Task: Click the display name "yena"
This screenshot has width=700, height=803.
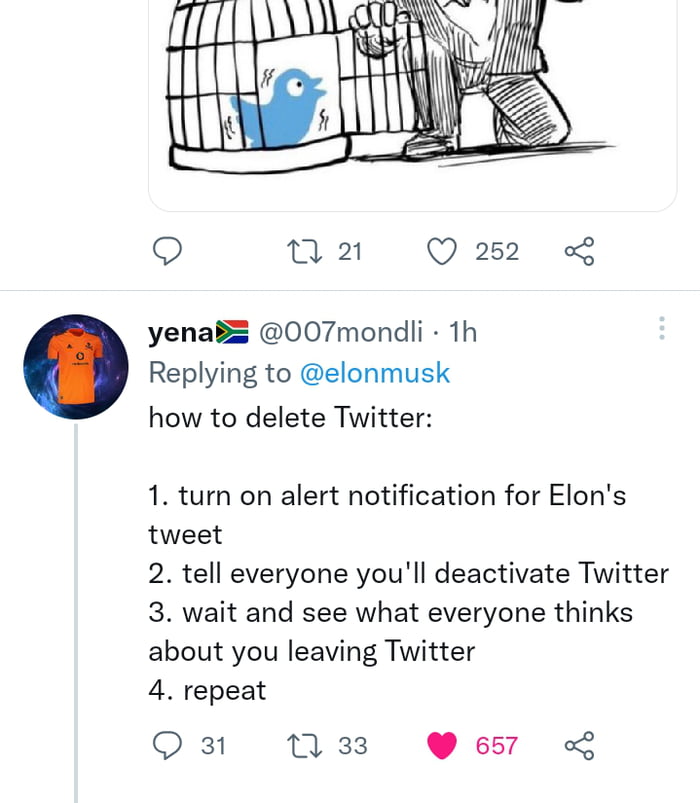Action: (182, 332)
